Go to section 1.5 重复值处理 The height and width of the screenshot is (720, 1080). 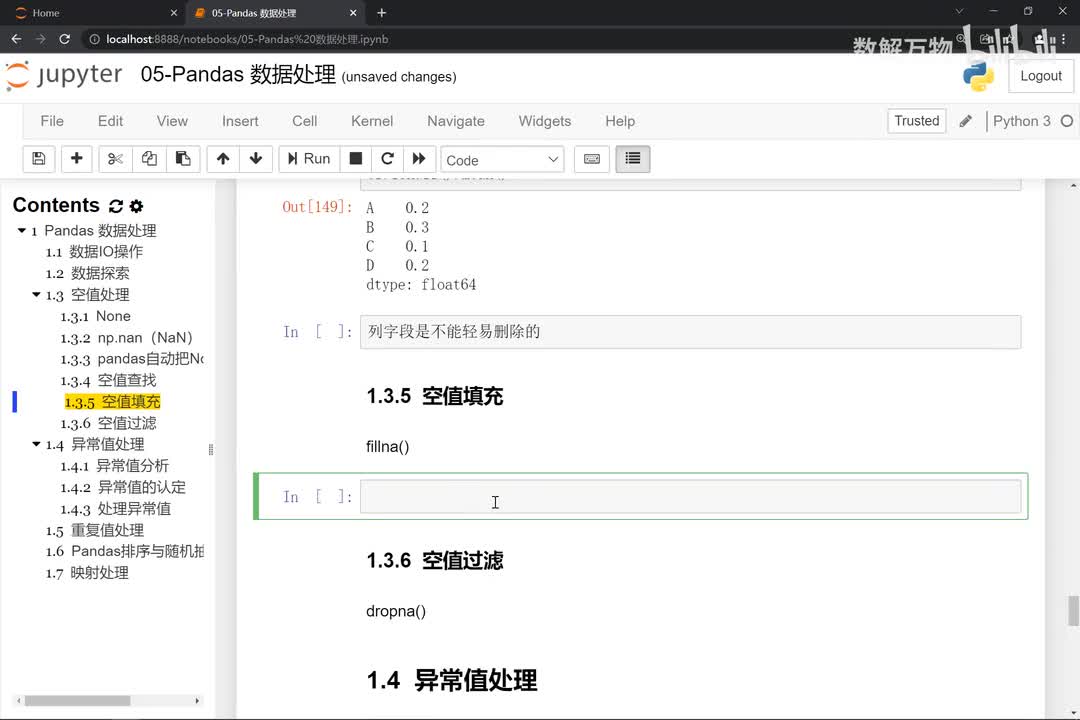coord(94,530)
